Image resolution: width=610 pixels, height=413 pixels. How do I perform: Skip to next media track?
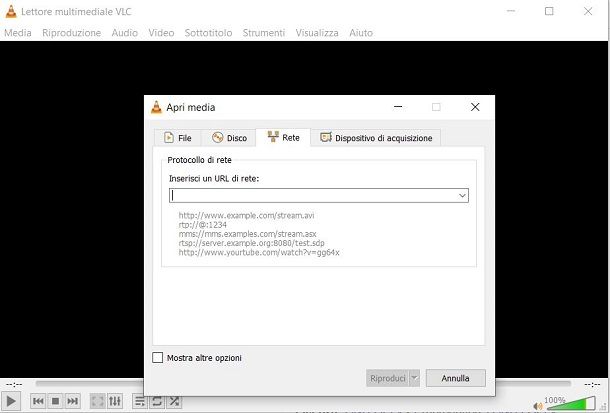point(72,401)
